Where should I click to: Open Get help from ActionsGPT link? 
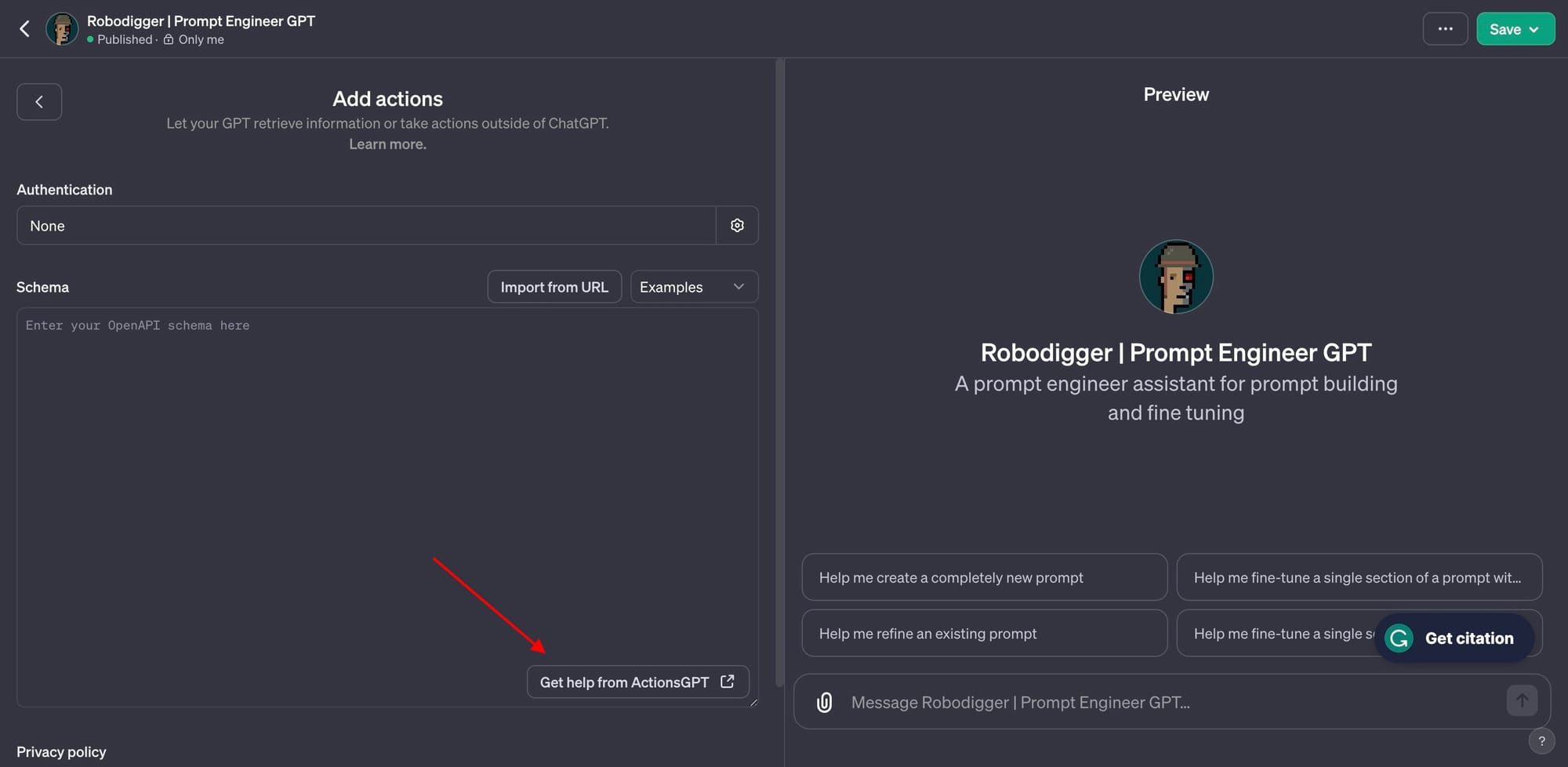[637, 682]
